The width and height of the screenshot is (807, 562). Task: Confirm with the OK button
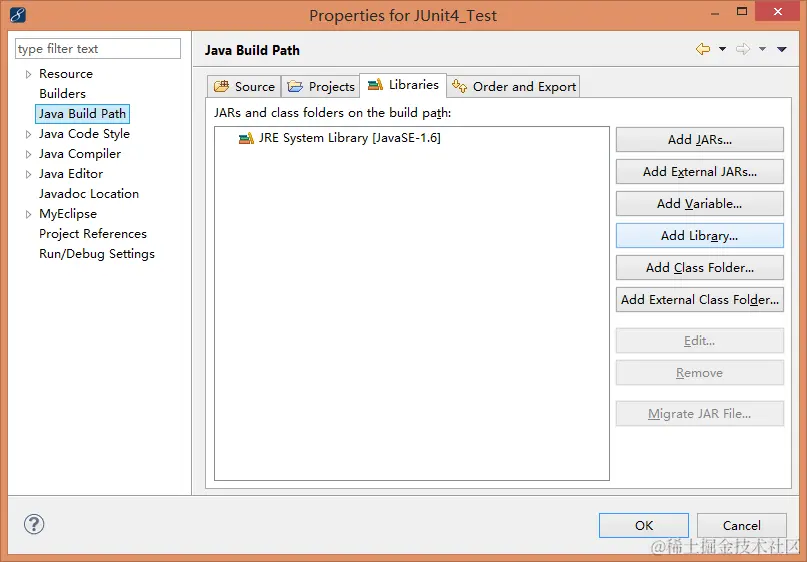644,525
